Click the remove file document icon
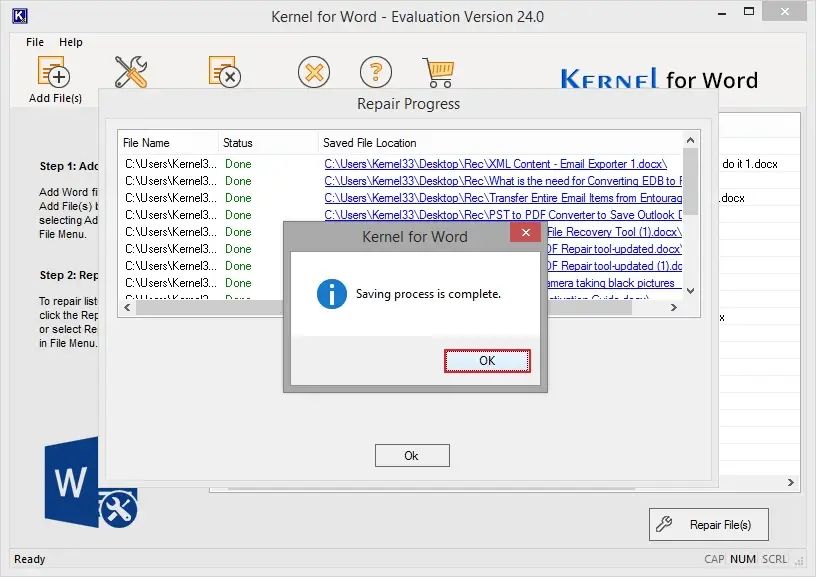This screenshot has height=577, width=816. tap(224, 71)
